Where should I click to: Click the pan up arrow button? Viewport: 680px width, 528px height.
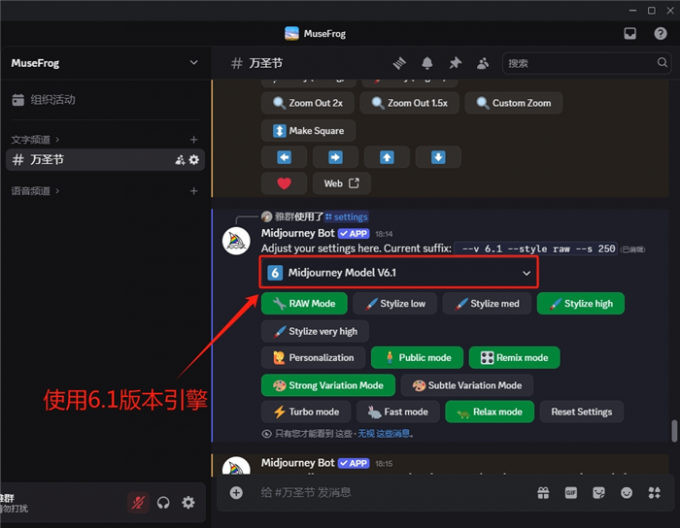(x=387, y=157)
